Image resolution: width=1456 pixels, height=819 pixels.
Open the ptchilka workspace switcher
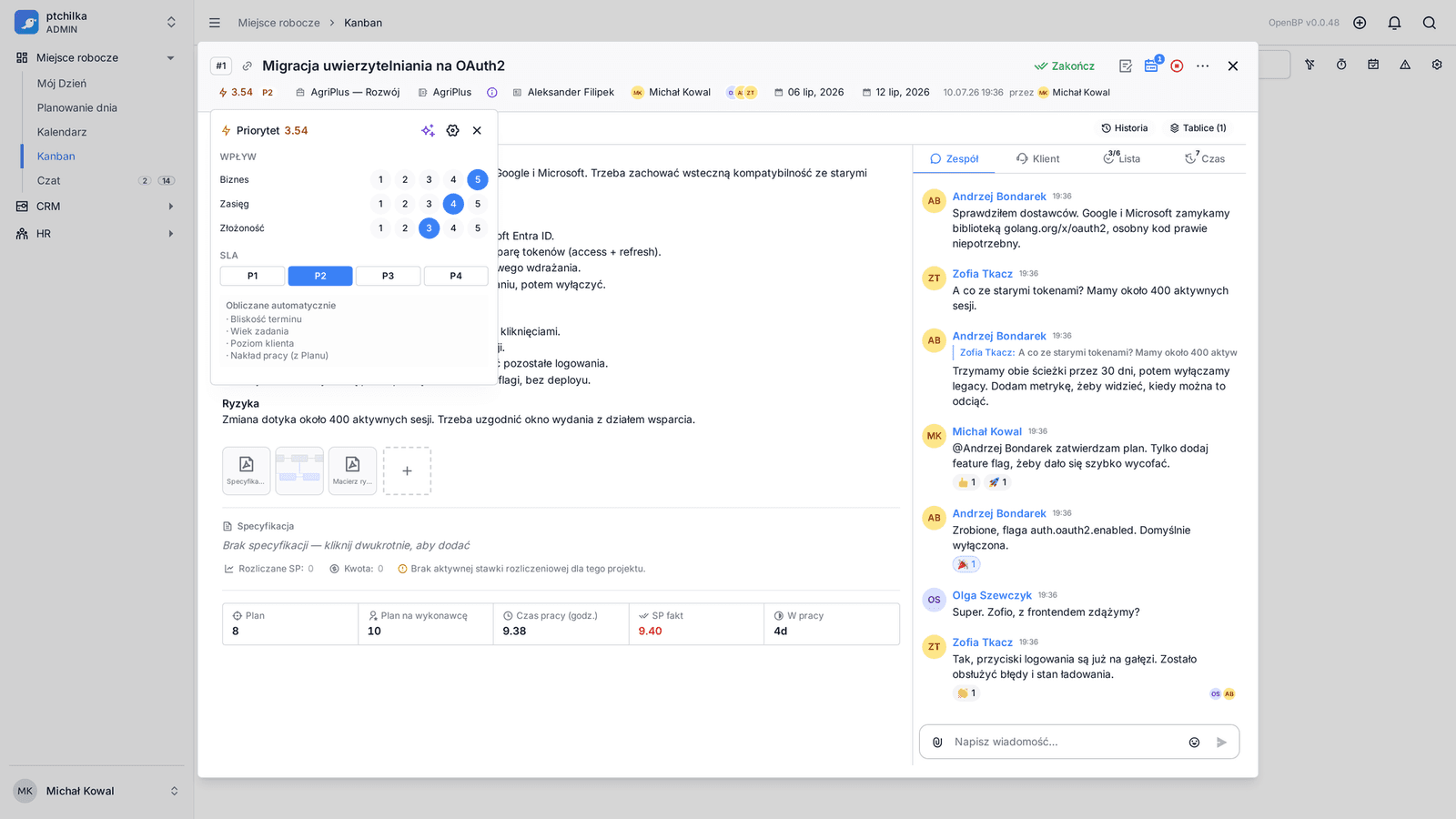(x=96, y=23)
